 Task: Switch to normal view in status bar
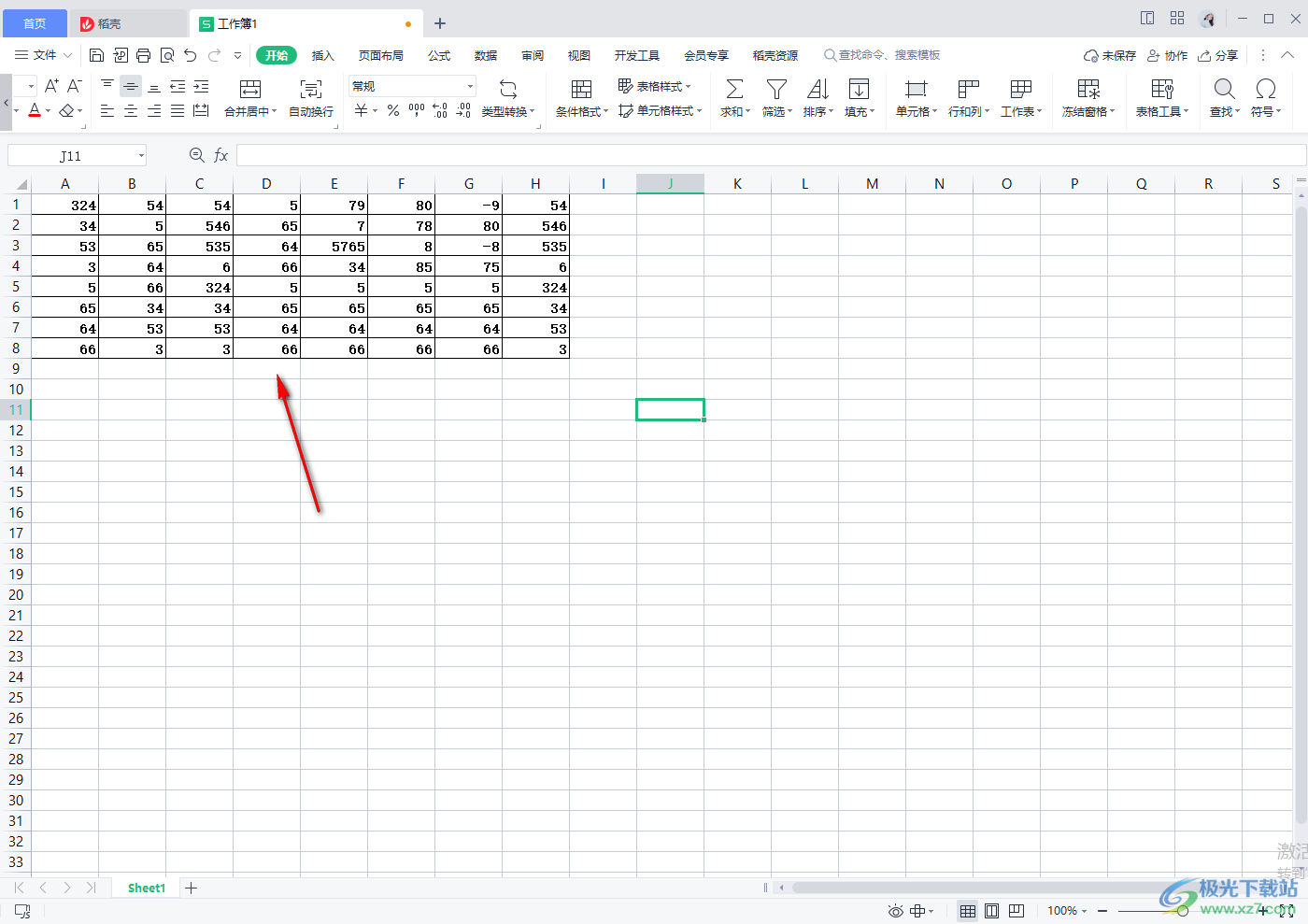[968, 911]
